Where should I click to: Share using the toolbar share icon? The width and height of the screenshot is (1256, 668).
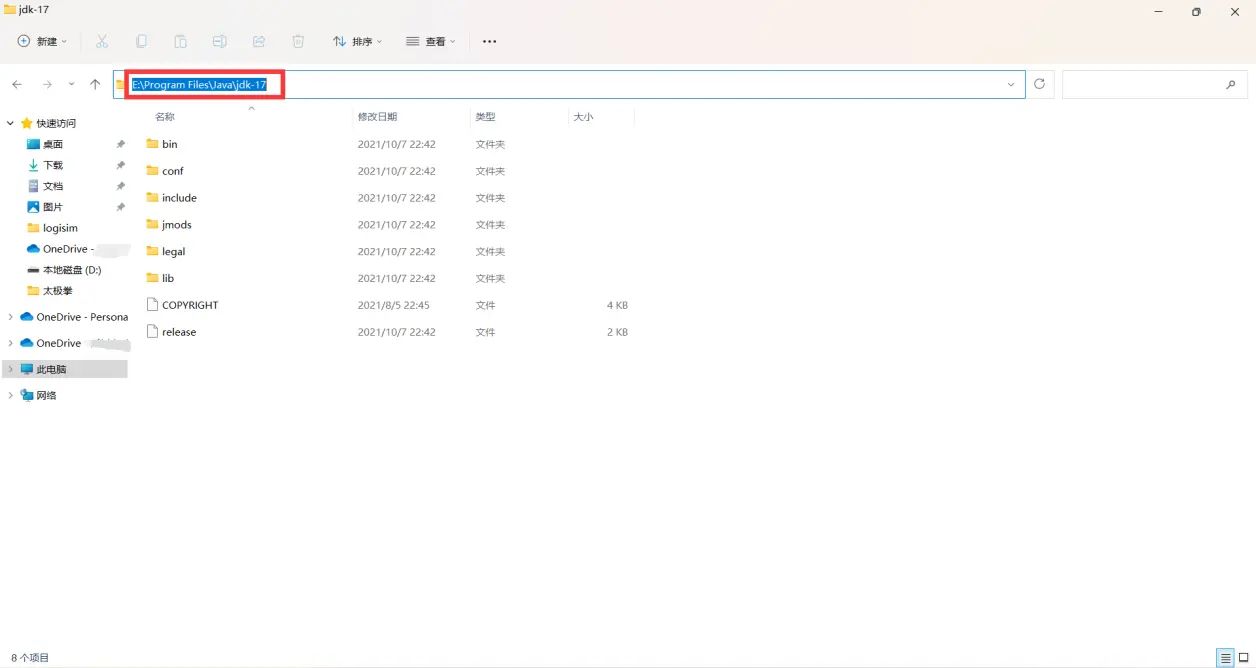259,41
